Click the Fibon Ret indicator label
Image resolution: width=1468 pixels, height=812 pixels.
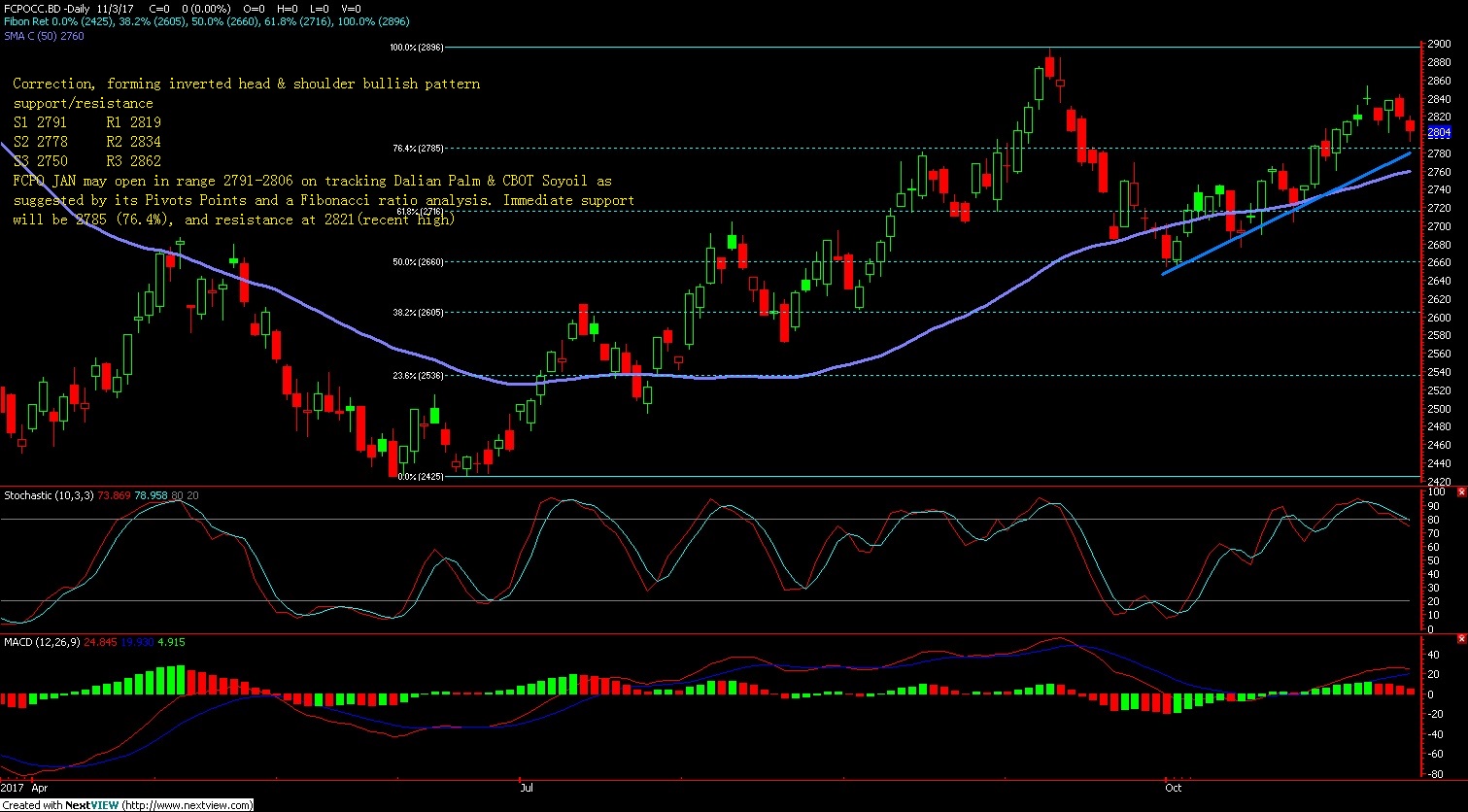click(x=205, y=20)
